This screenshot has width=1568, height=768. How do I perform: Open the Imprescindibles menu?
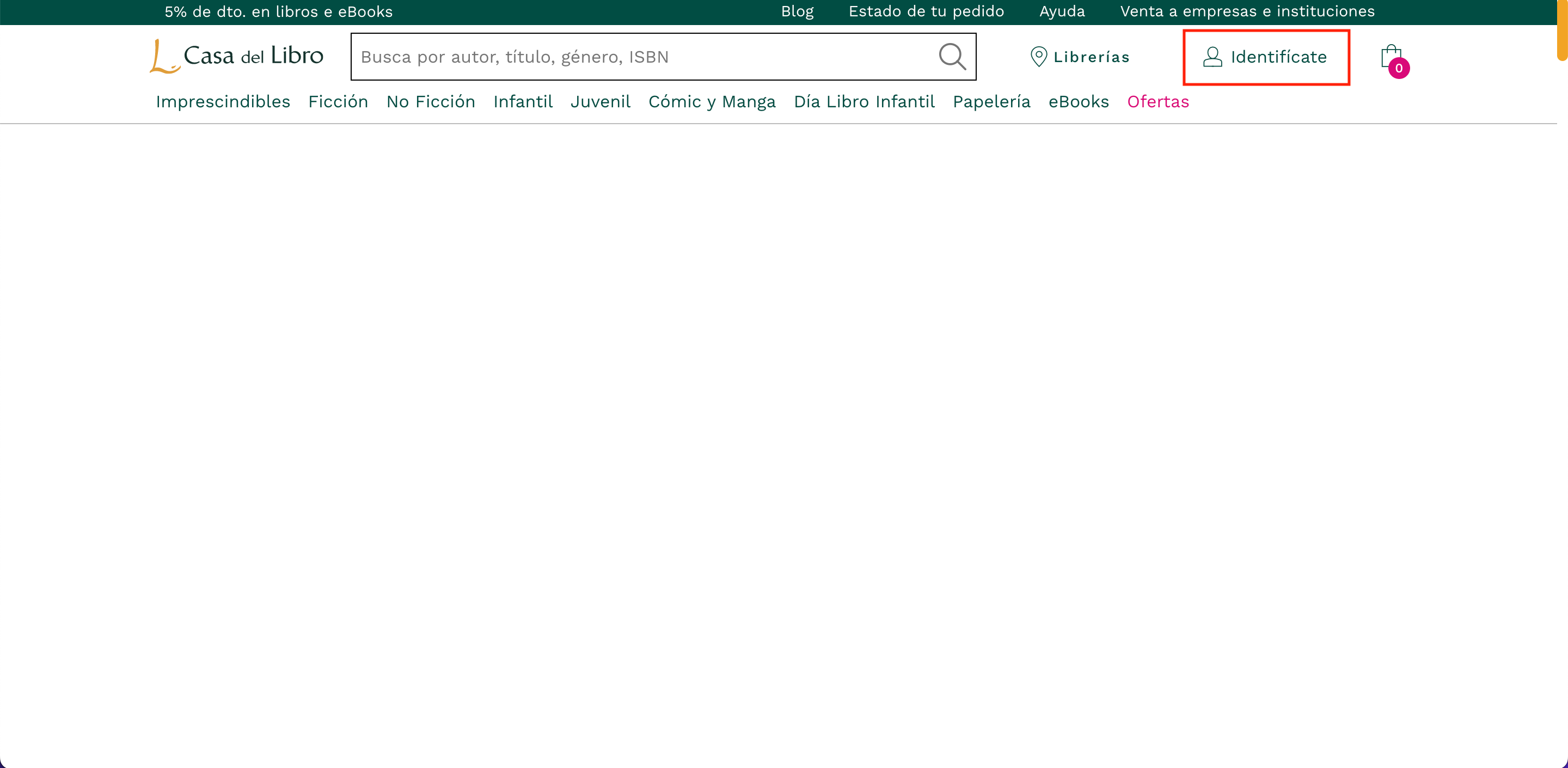pyautogui.click(x=223, y=102)
